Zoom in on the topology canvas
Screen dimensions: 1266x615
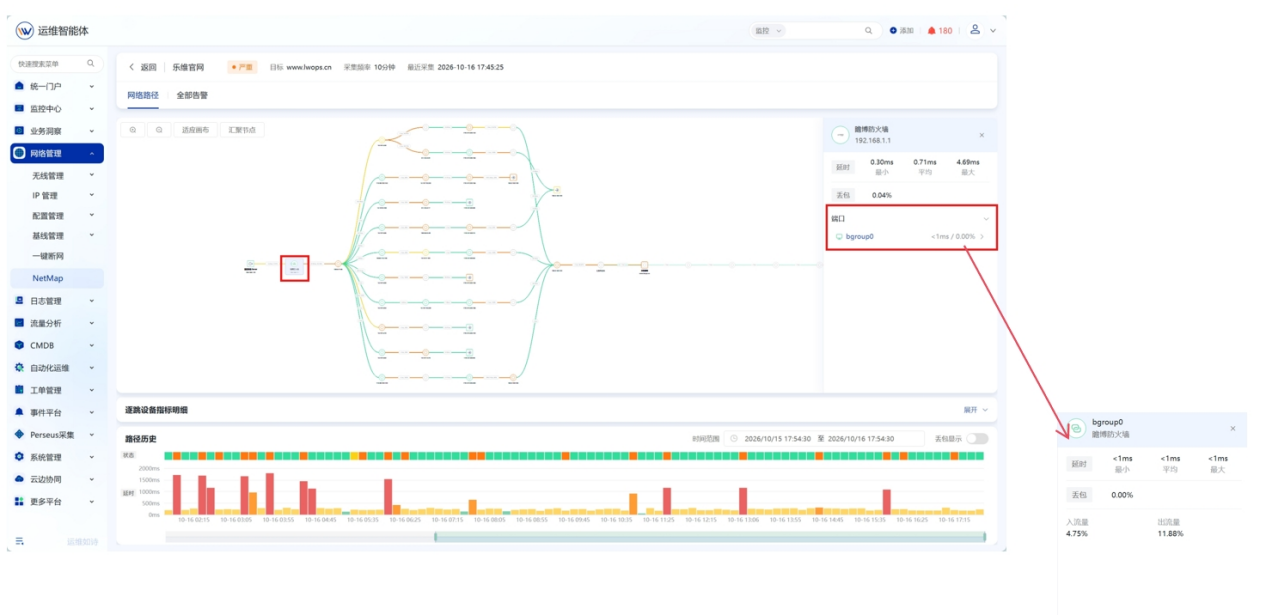pyautogui.click(x=133, y=130)
